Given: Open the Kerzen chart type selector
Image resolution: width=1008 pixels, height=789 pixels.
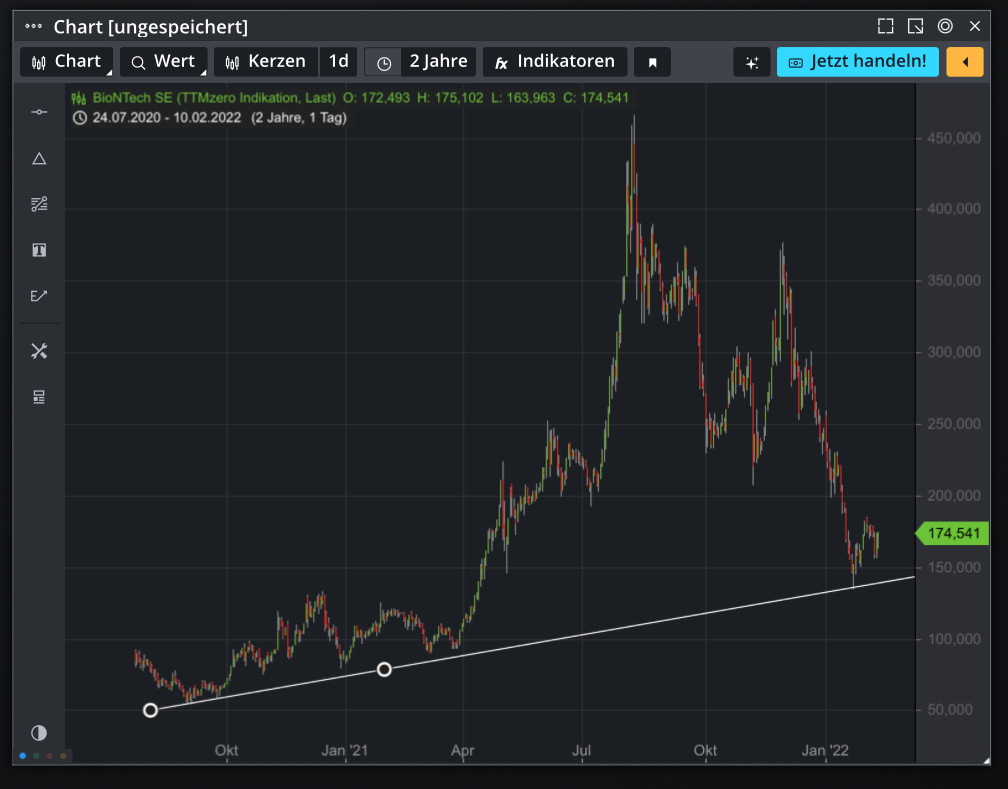Looking at the screenshot, I should pos(266,61).
